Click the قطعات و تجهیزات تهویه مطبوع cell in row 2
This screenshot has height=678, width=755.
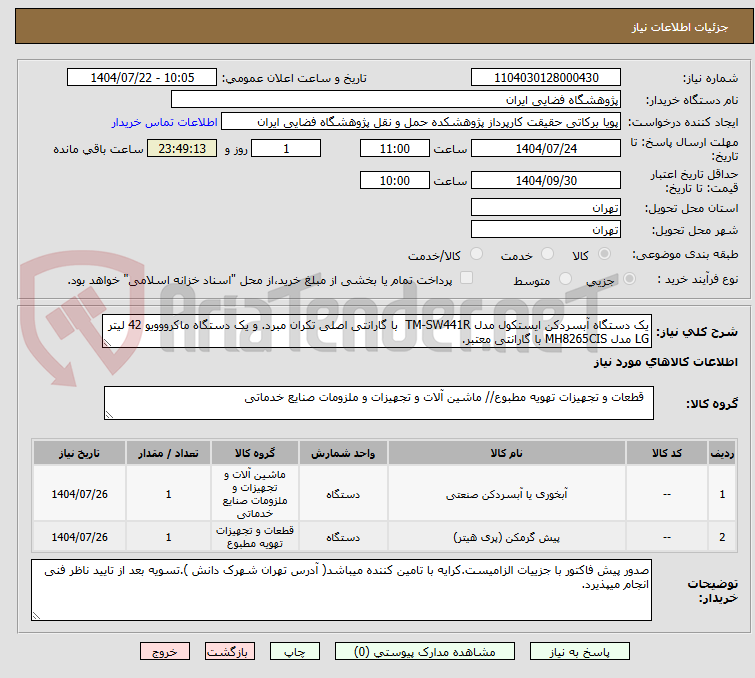coord(255,537)
